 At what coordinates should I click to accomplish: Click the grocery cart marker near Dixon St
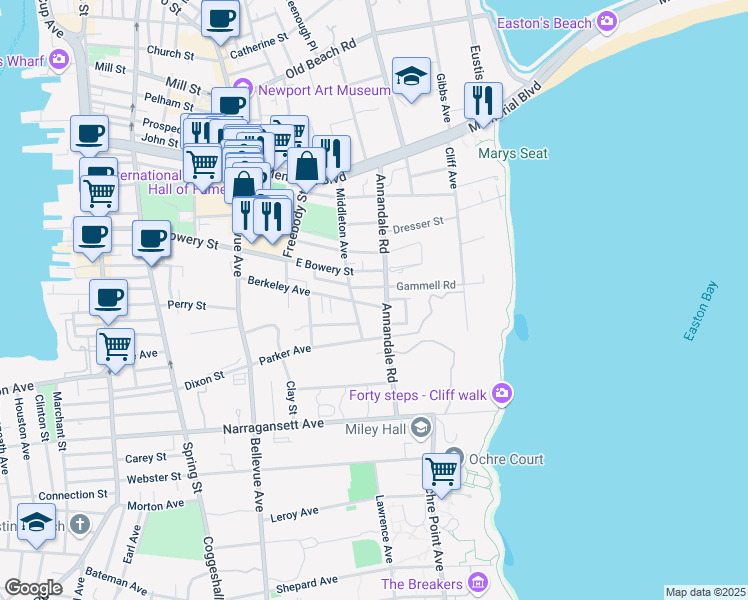(115, 348)
